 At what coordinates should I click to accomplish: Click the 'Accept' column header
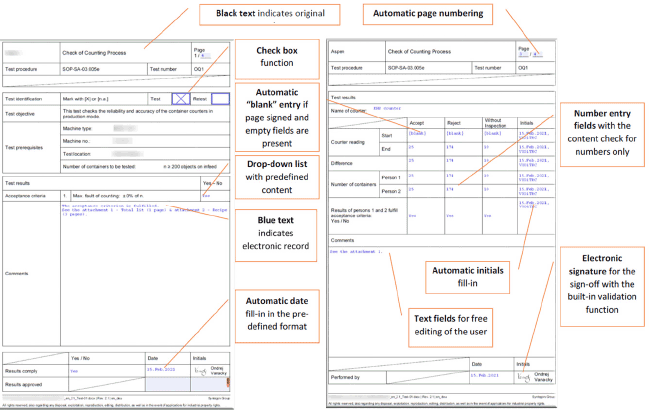pos(417,123)
